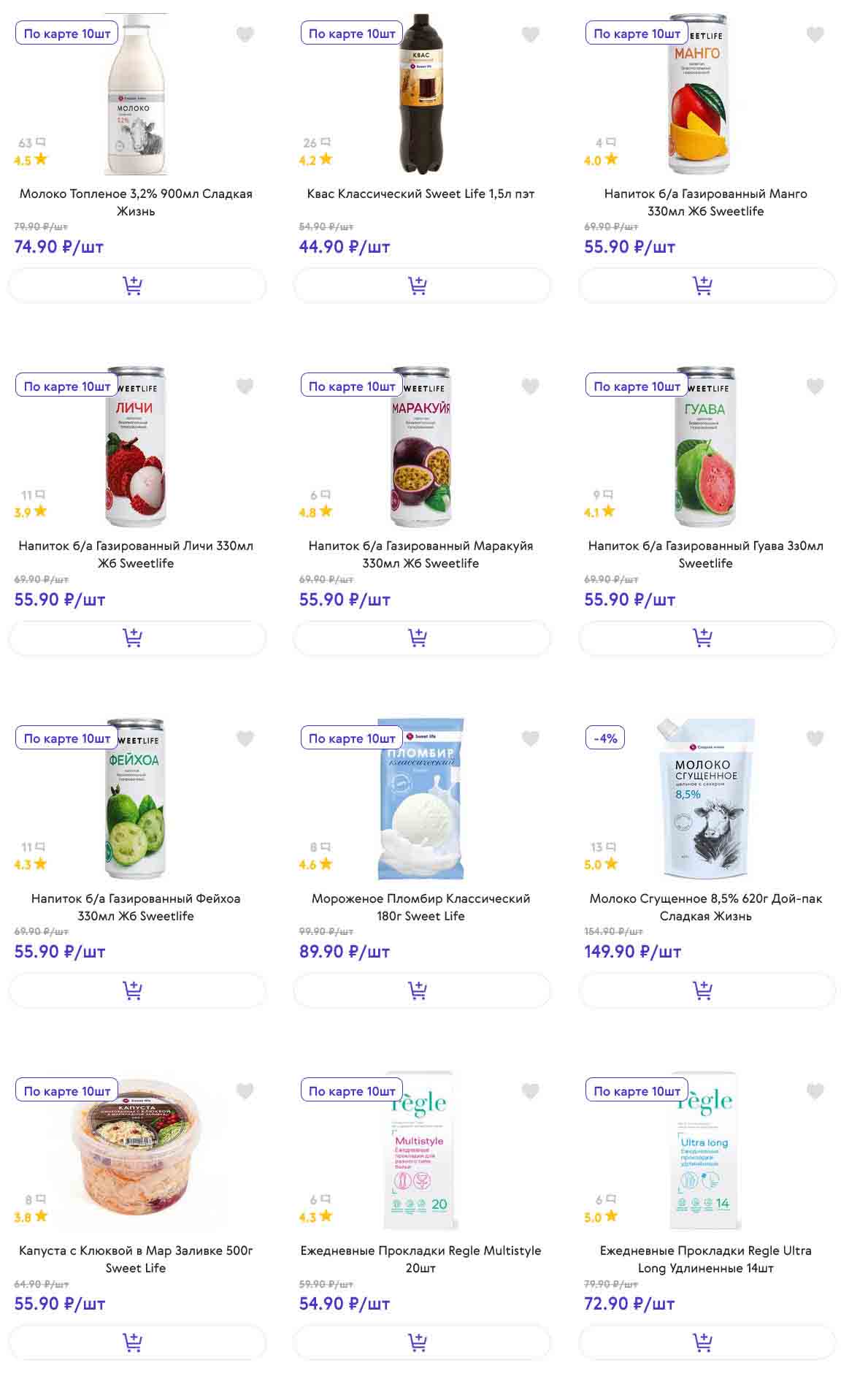
Task: Open Напиток Газированный Гуава product link
Action: (705, 554)
